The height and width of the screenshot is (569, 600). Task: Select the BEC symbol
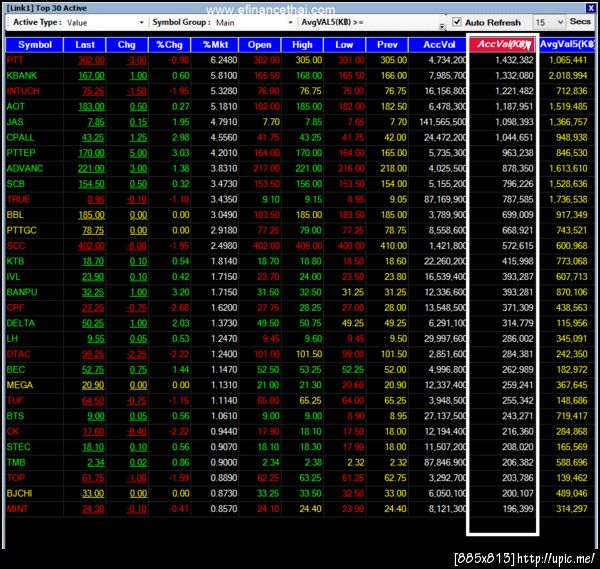pyautogui.click(x=16, y=370)
